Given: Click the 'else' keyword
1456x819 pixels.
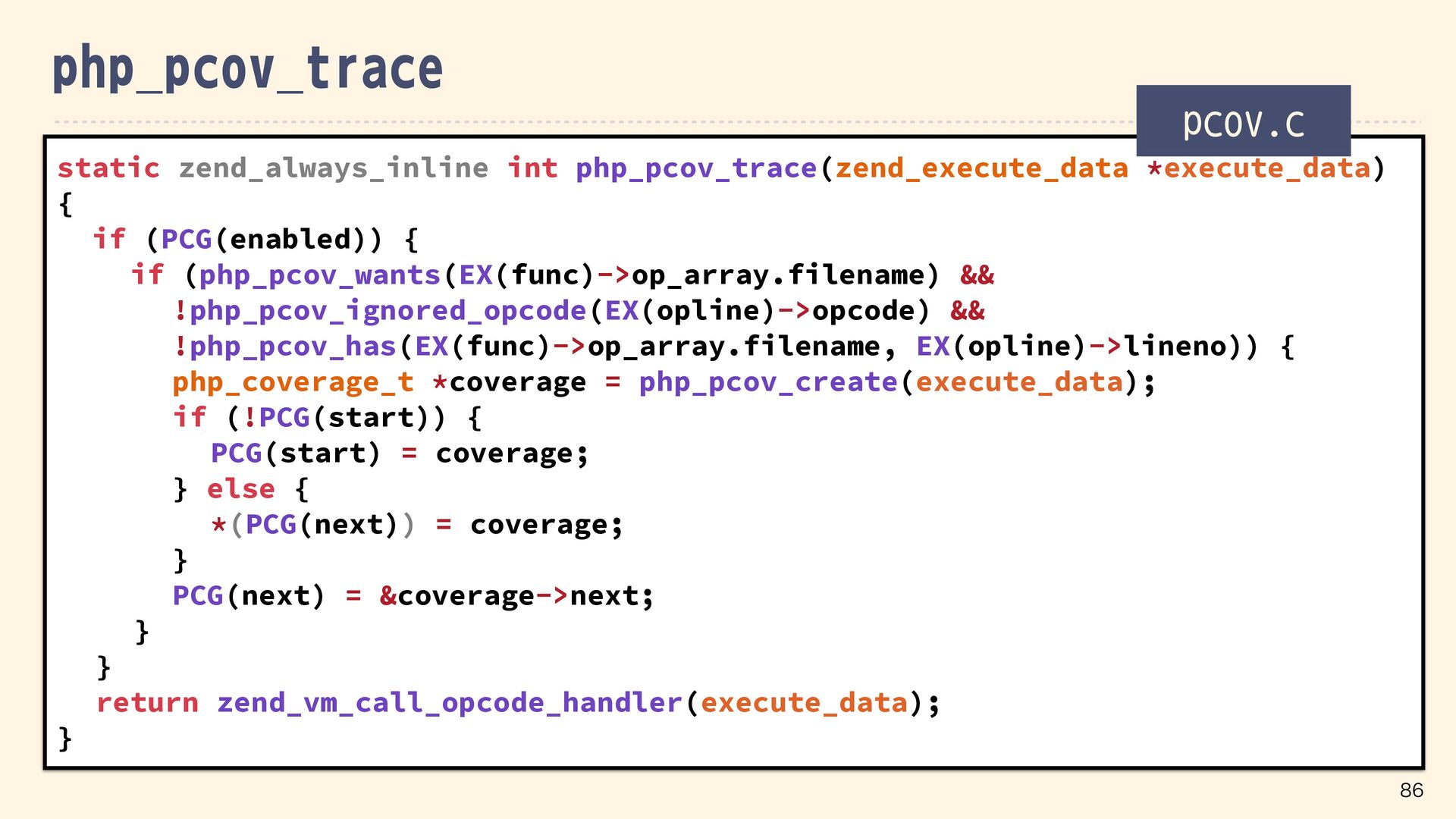Looking at the screenshot, I should (x=240, y=488).
